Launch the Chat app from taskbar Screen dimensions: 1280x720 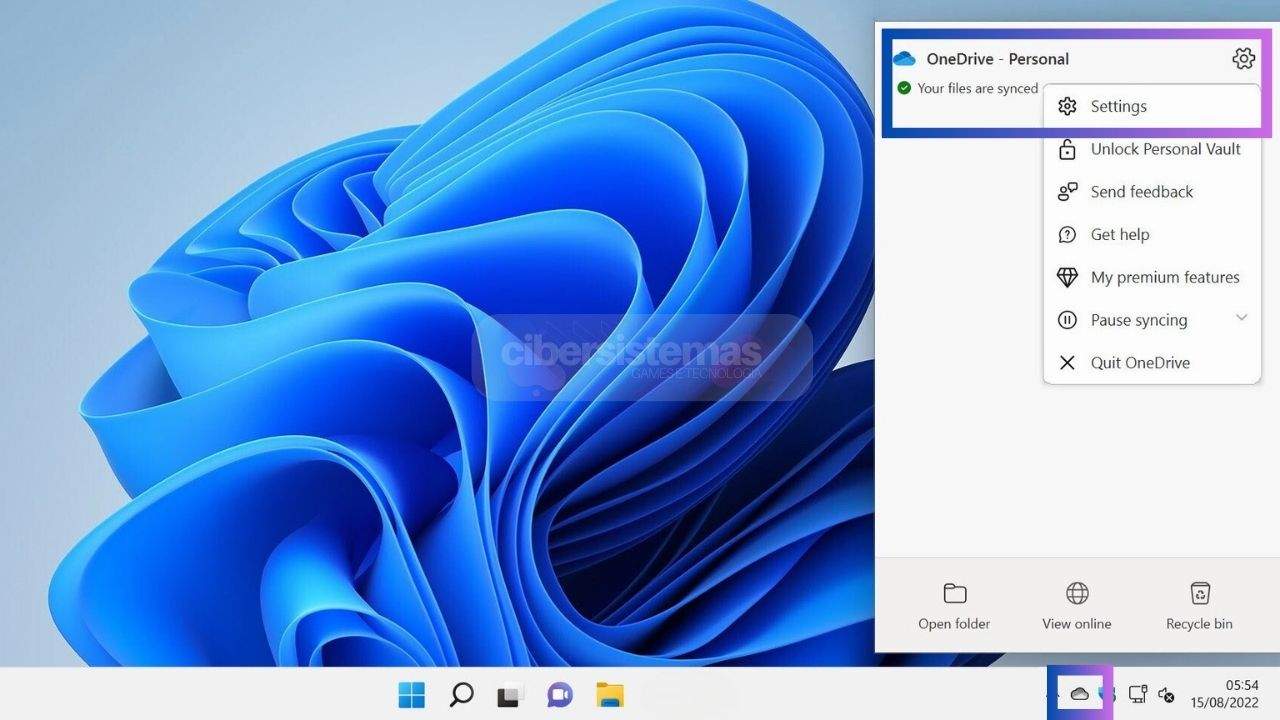point(560,694)
